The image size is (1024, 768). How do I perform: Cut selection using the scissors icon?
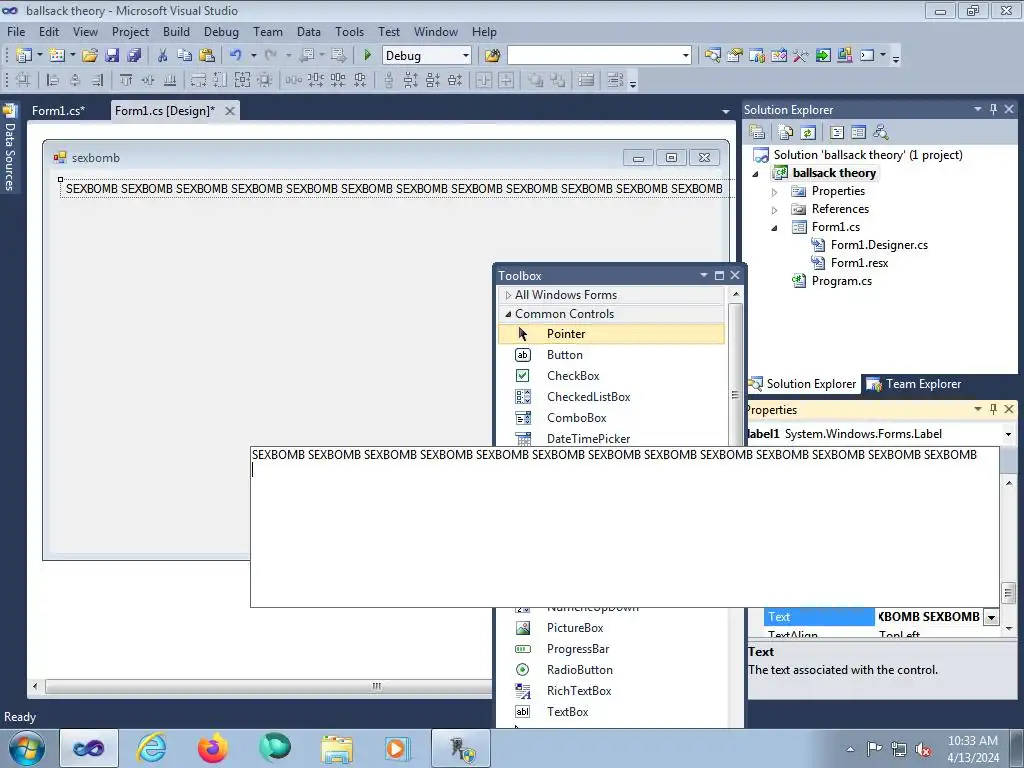click(162, 56)
